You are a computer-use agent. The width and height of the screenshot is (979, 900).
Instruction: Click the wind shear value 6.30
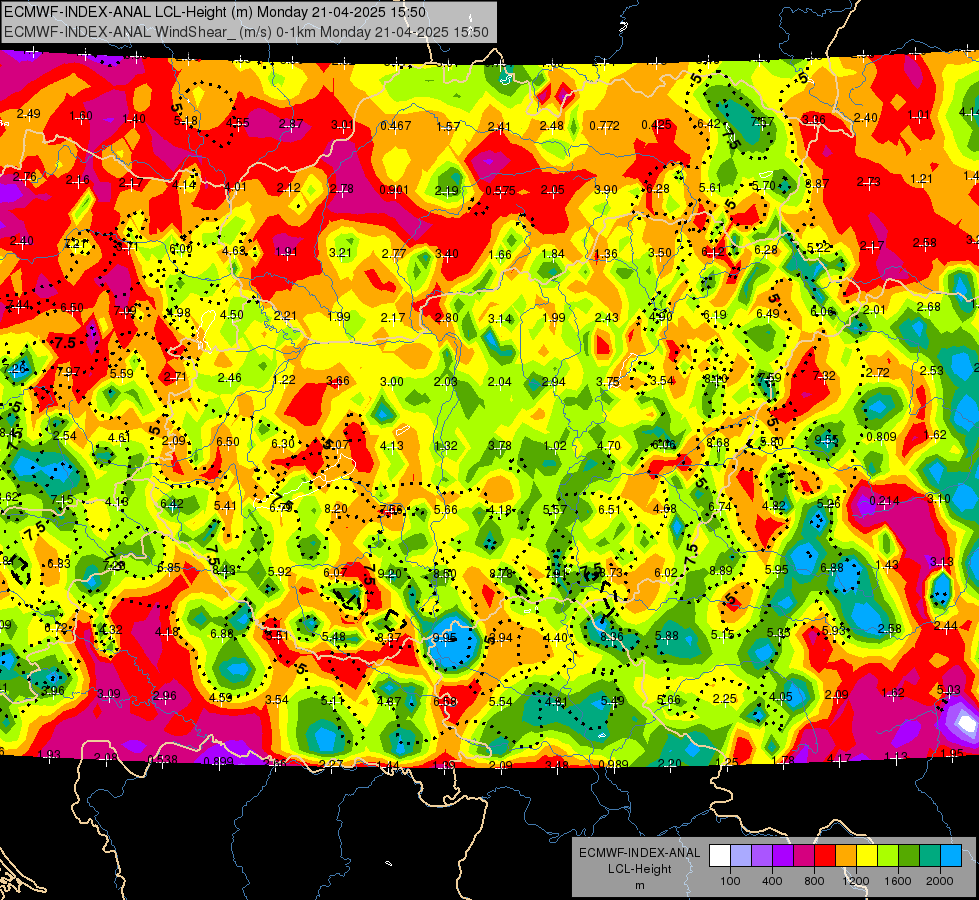pyautogui.click(x=283, y=443)
